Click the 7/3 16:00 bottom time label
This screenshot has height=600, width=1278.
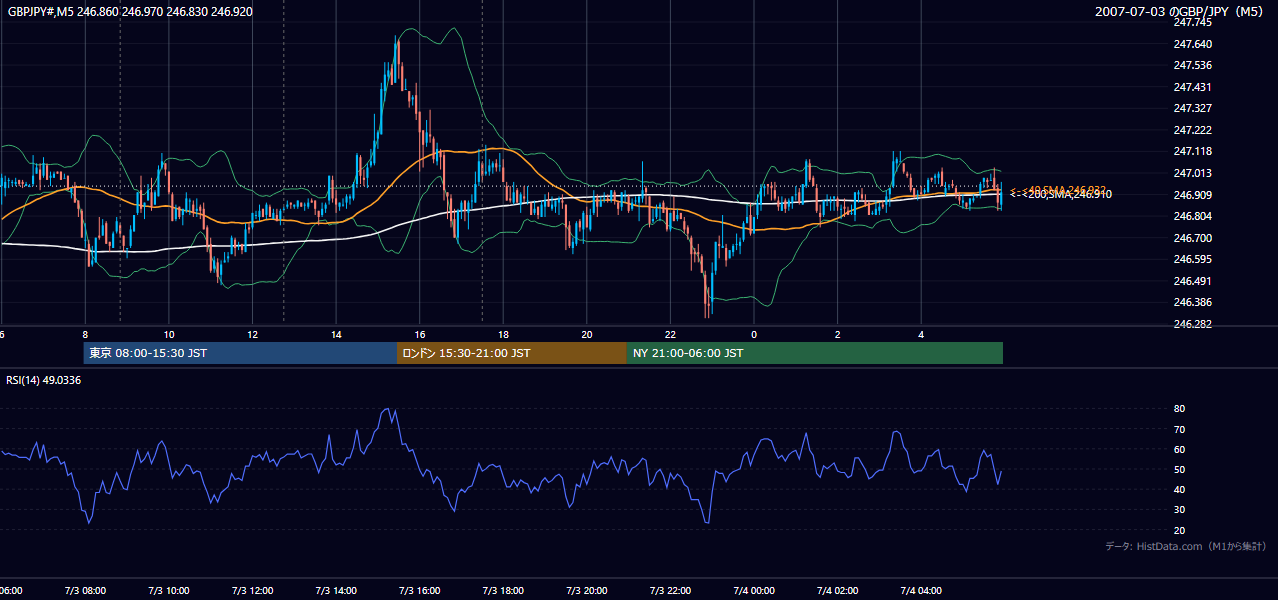coord(420,591)
